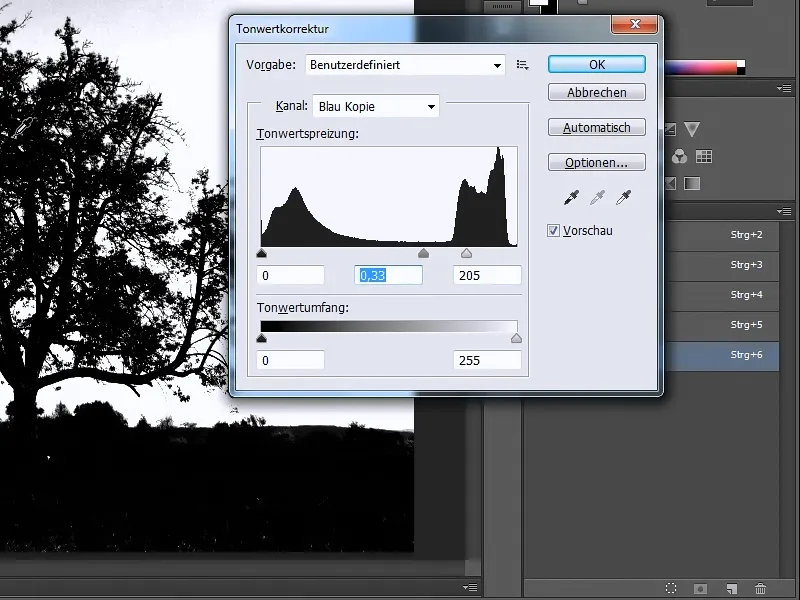Click the Tonwertspreizung histogram
This screenshot has width=800, height=600.
(x=389, y=196)
